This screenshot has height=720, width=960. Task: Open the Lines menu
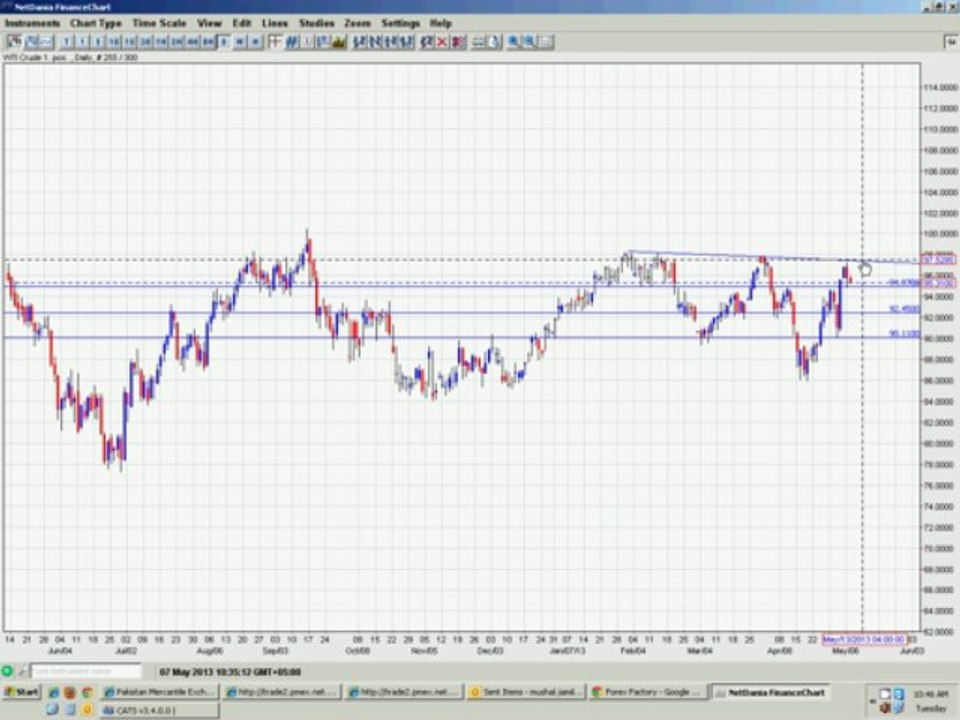coord(275,23)
